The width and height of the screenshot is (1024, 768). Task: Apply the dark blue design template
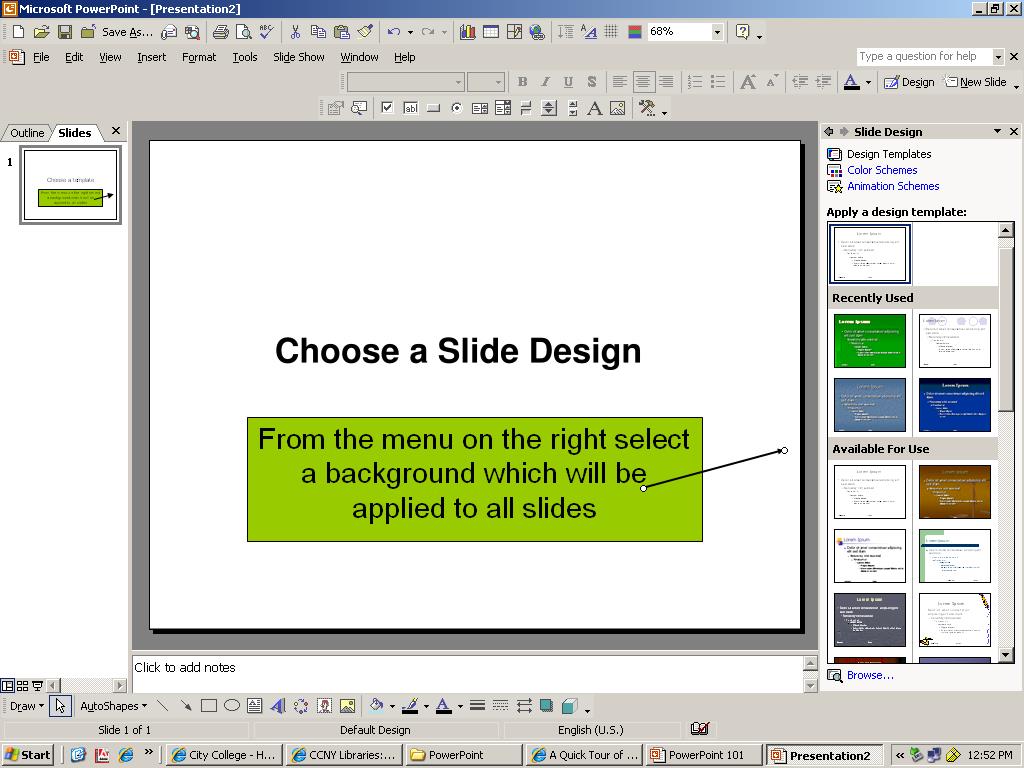[955, 405]
